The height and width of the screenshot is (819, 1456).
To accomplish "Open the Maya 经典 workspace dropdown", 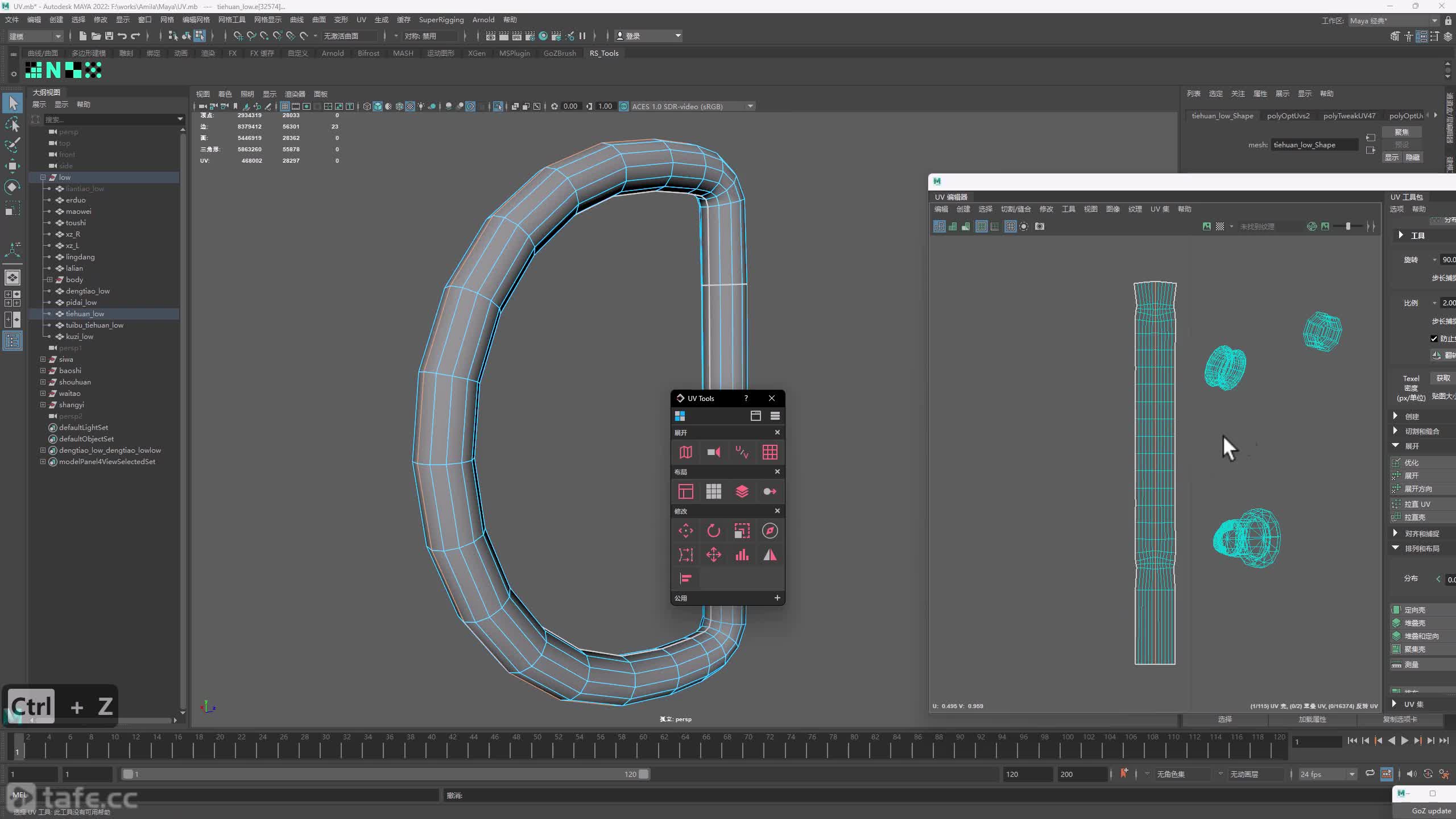I will (x=1393, y=20).
